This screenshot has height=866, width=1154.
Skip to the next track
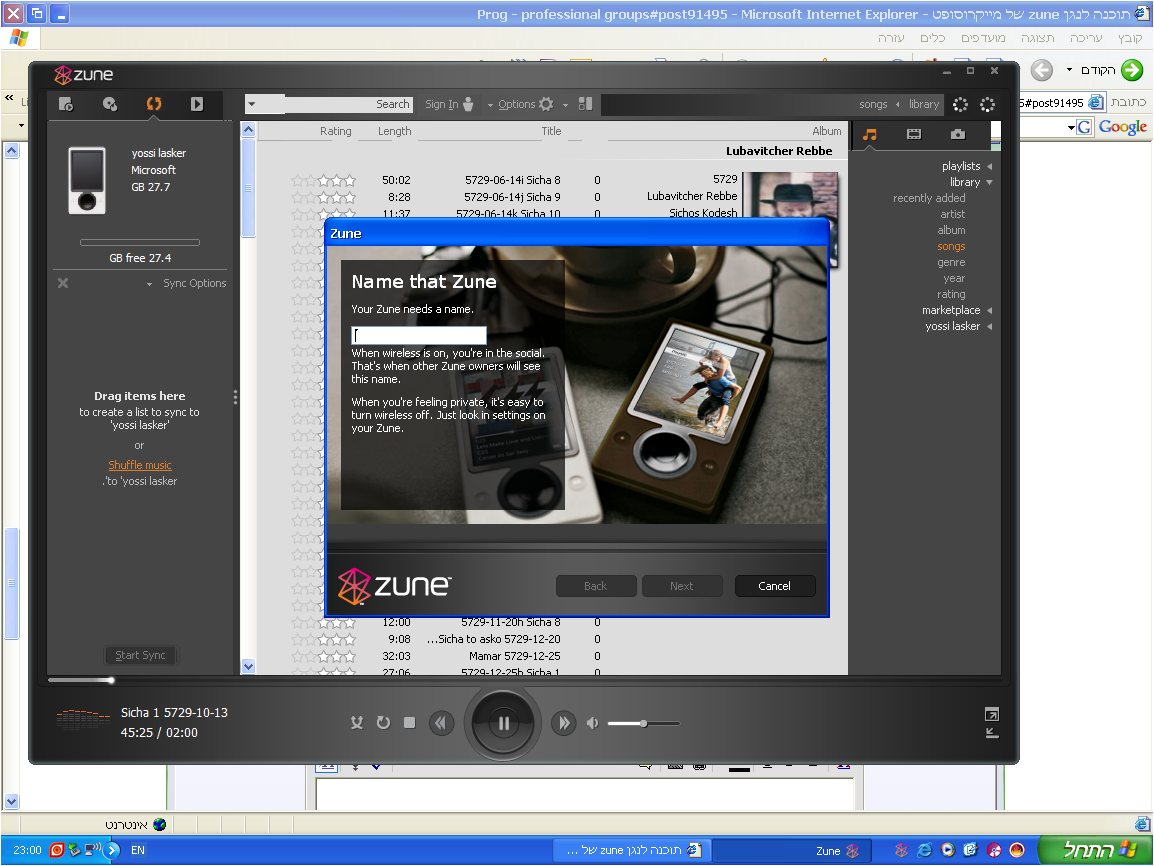564,723
